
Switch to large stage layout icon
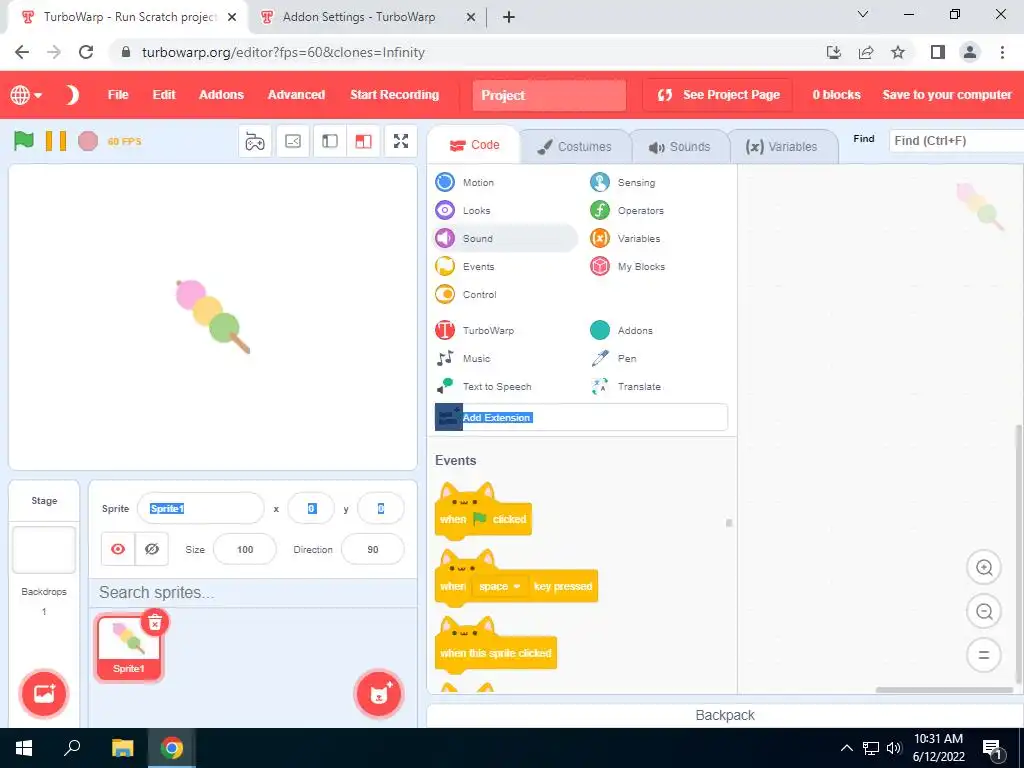point(363,141)
